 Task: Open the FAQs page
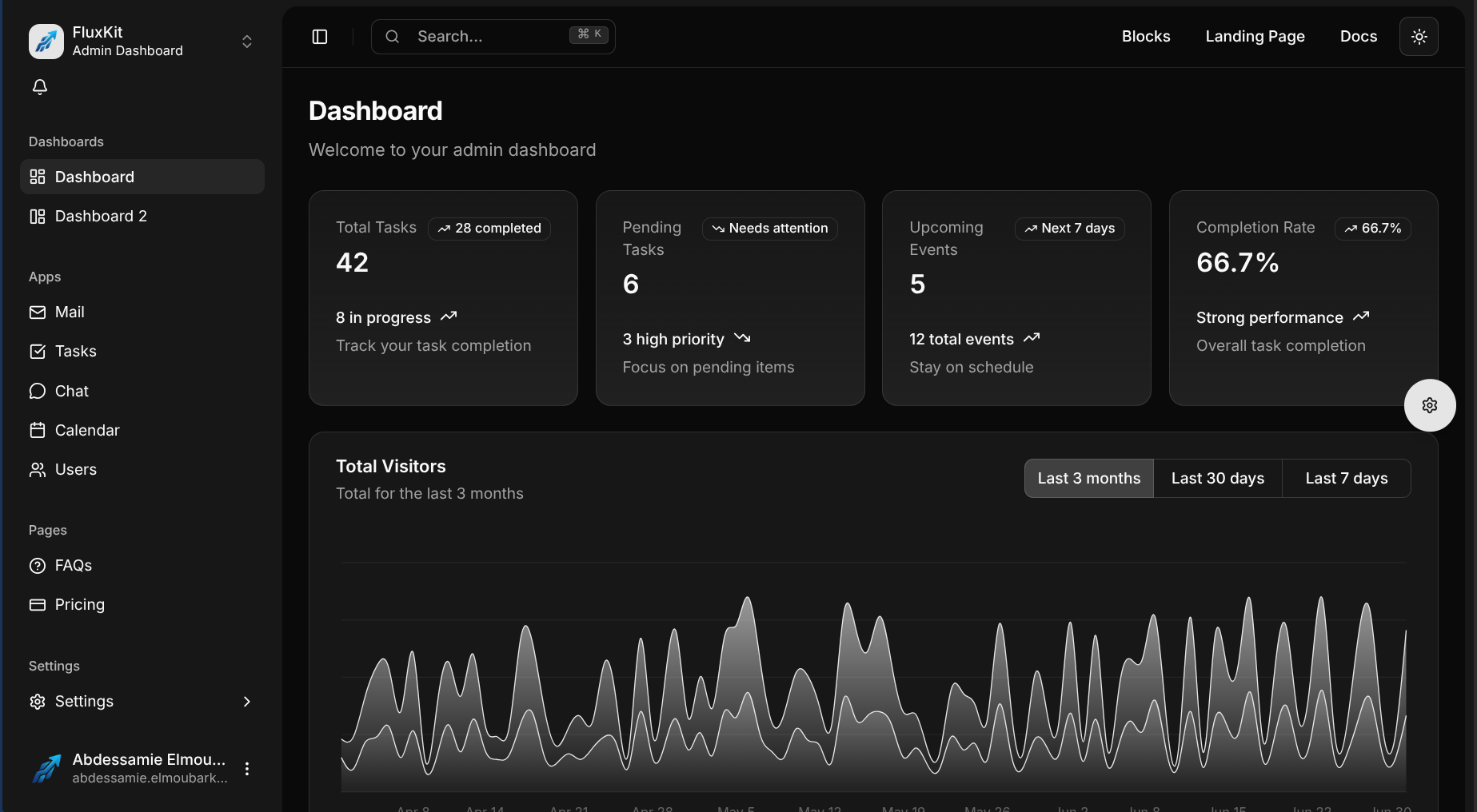(x=73, y=565)
